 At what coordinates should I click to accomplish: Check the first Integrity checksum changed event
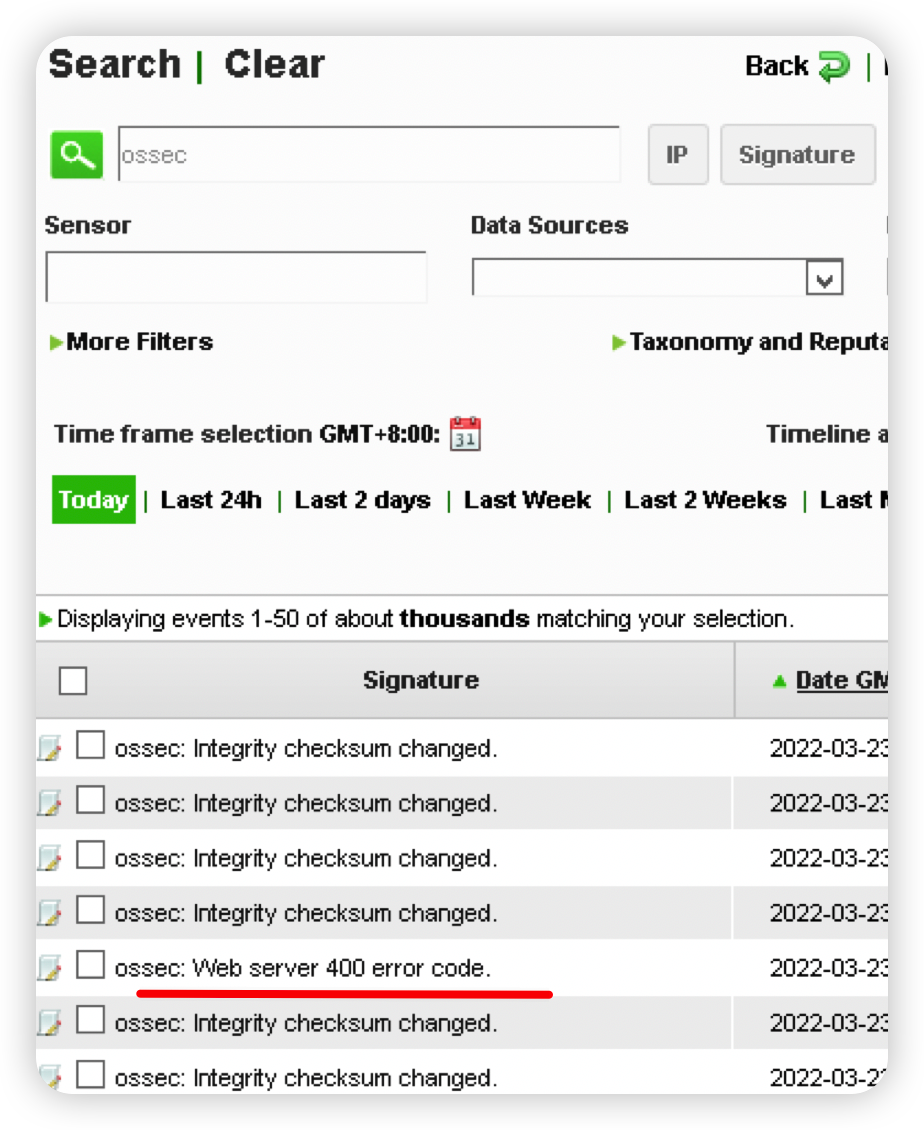pos(90,745)
